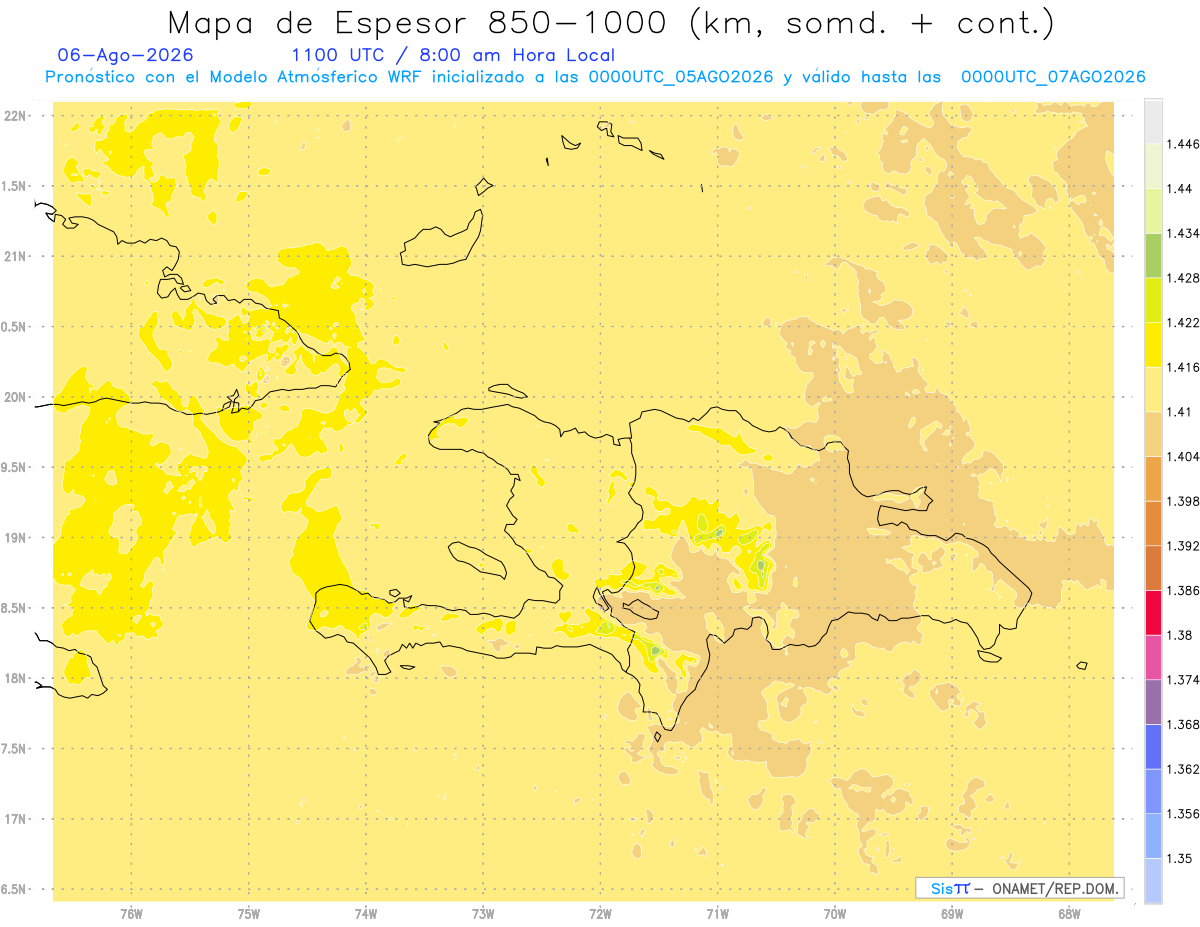This screenshot has width=1200, height=927.
Task: Select the date label '06-Ago-2026'
Action: [126, 55]
